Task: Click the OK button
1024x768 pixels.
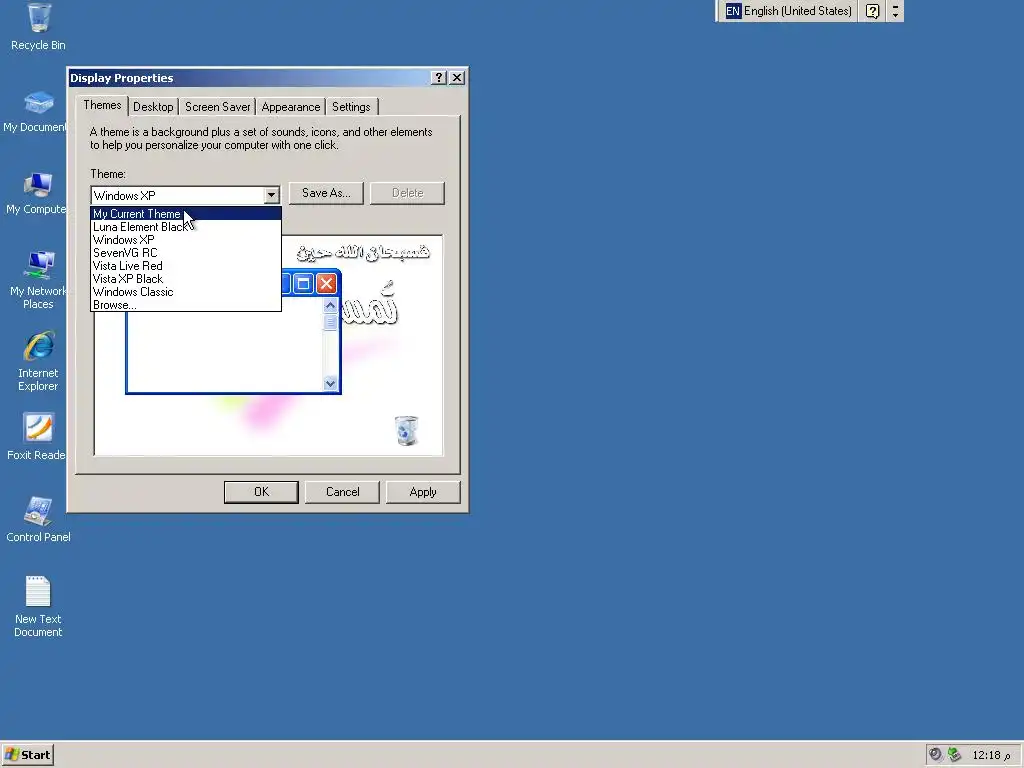Action: [261, 492]
